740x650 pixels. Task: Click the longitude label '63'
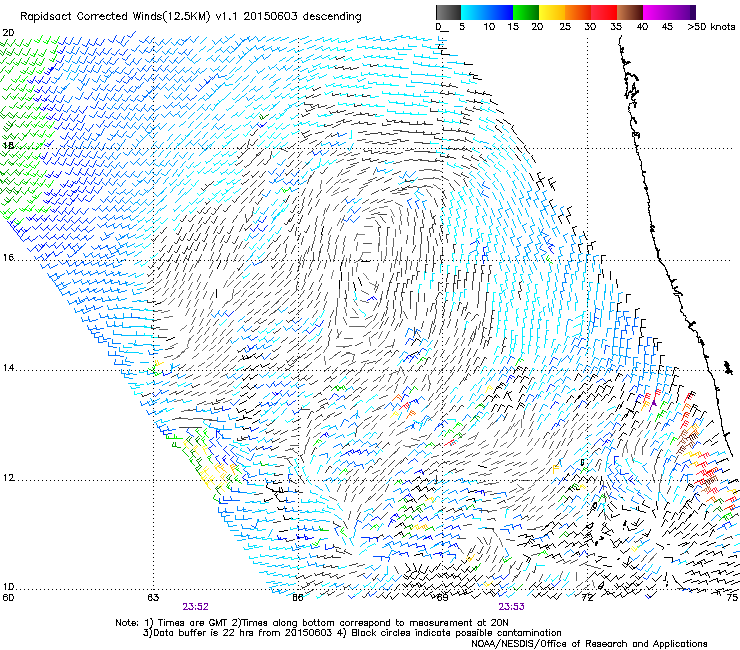click(153, 598)
